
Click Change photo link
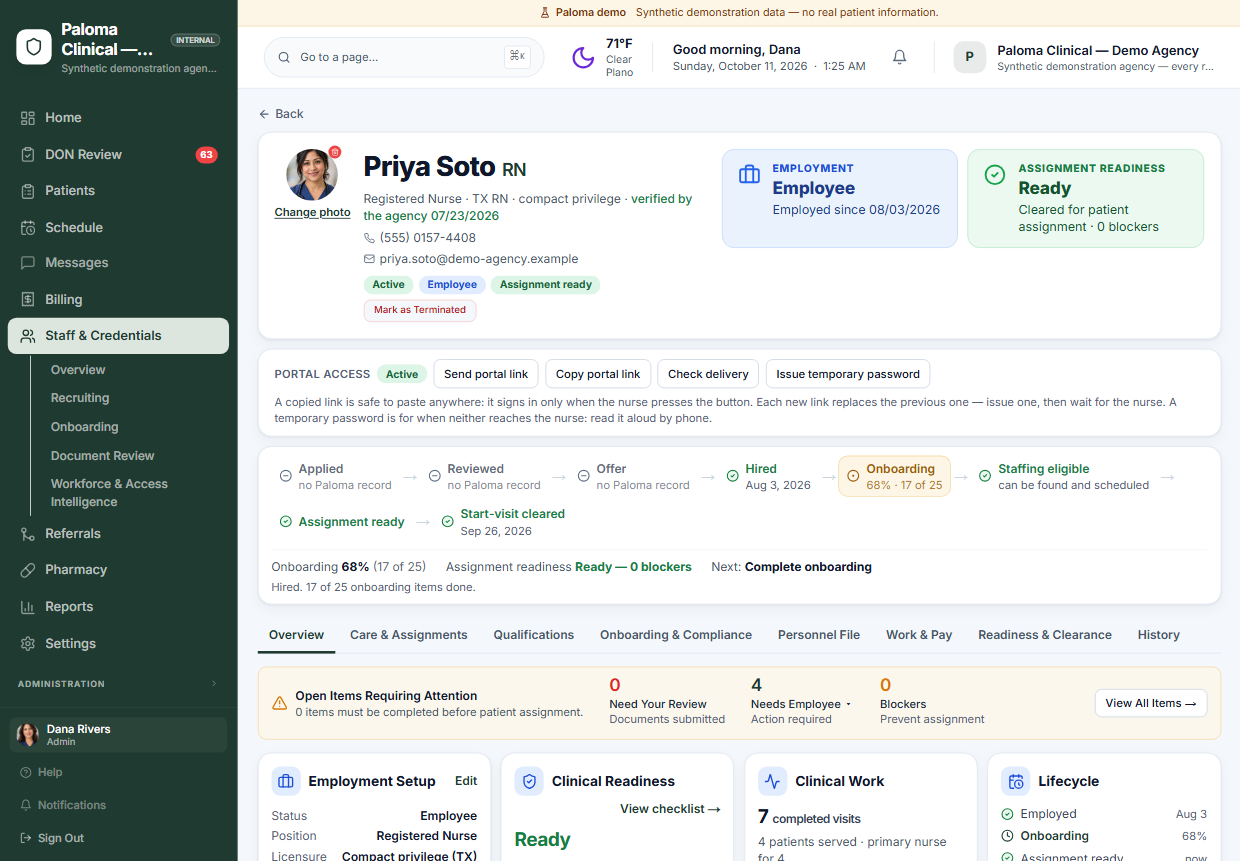click(x=313, y=212)
